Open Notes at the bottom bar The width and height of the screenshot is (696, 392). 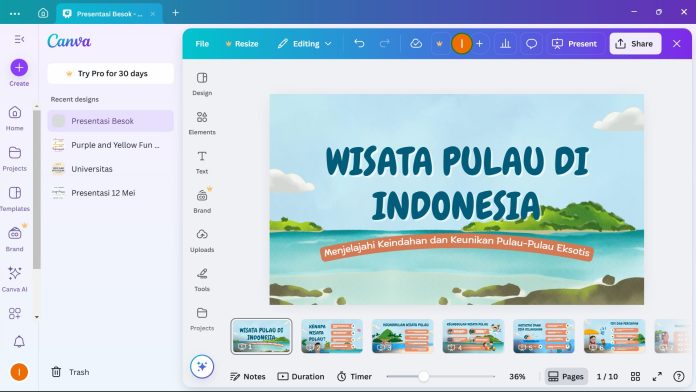(248, 376)
